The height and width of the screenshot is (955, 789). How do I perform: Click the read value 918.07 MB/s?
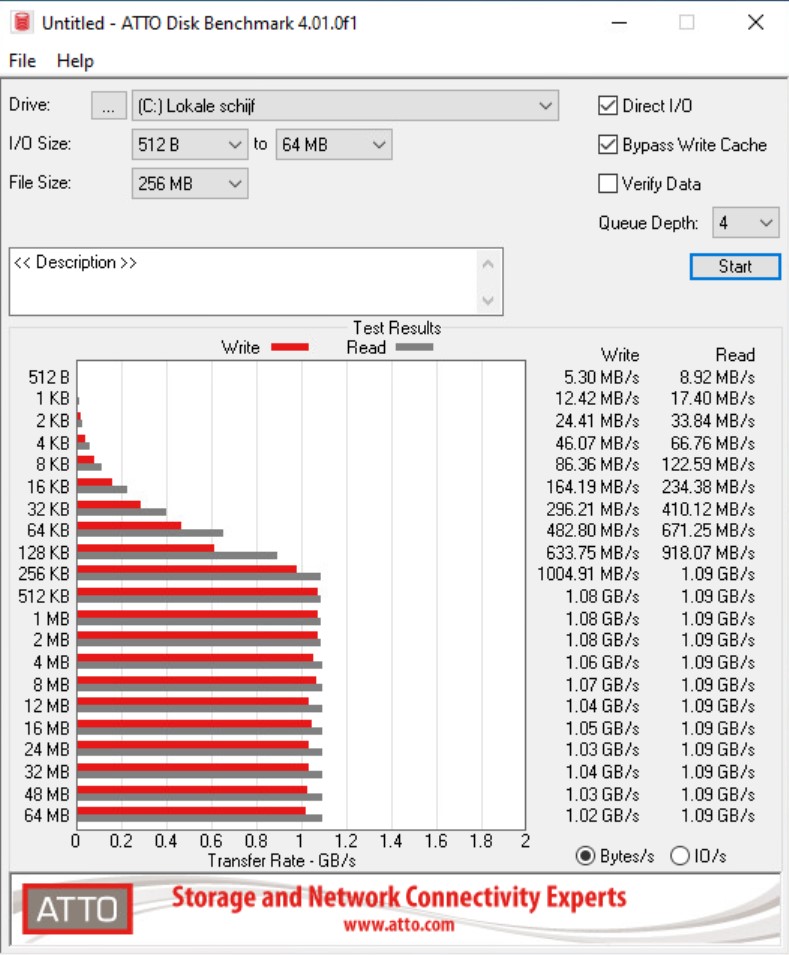pyautogui.click(x=708, y=553)
